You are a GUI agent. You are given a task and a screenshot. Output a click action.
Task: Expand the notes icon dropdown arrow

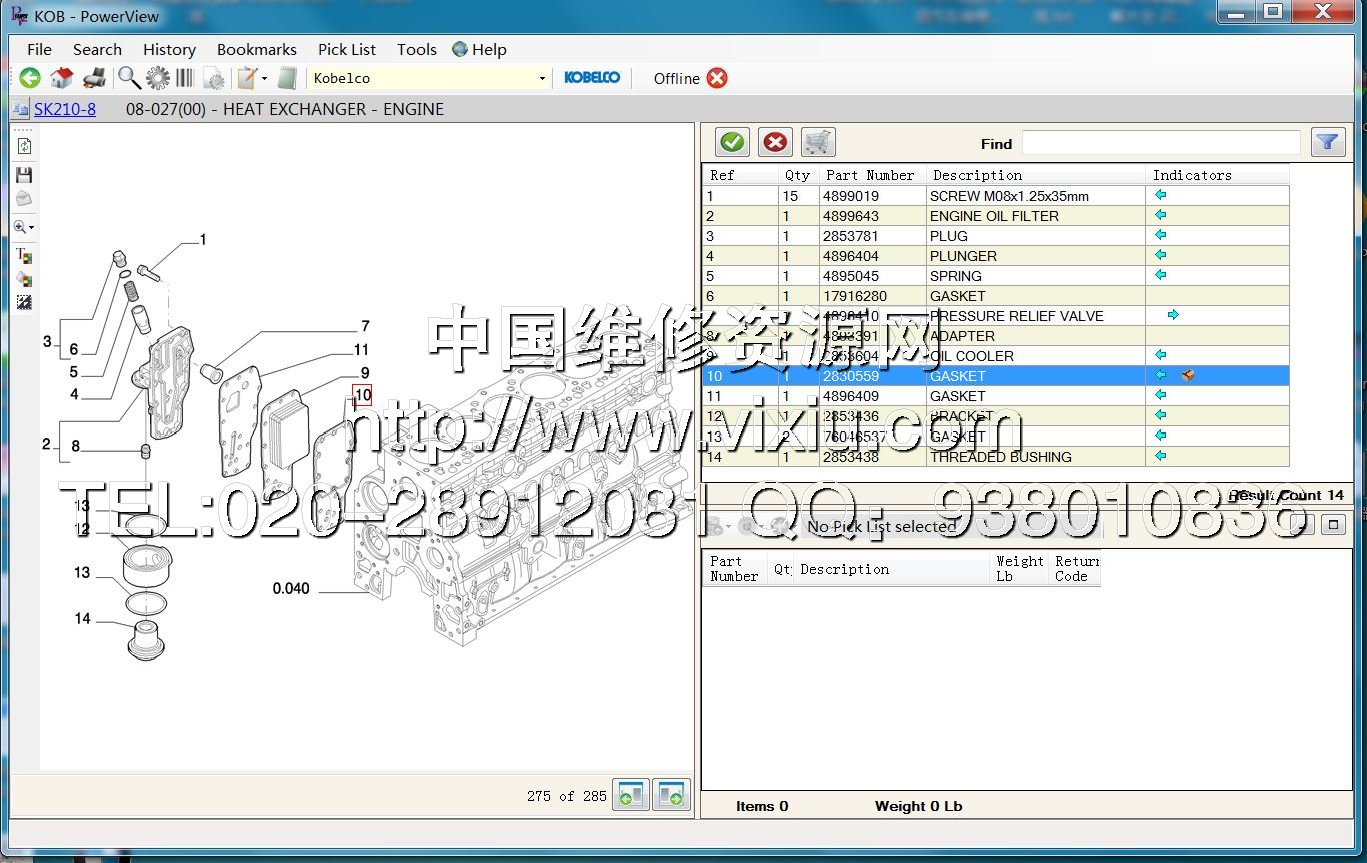(264, 78)
